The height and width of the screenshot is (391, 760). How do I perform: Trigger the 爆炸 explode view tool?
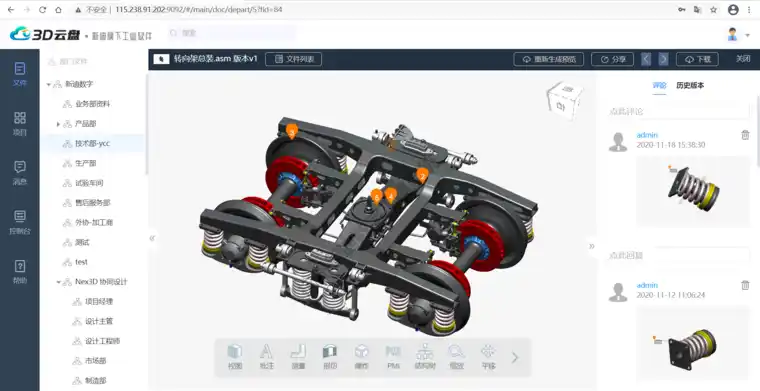pyautogui.click(x=362, y=357)
